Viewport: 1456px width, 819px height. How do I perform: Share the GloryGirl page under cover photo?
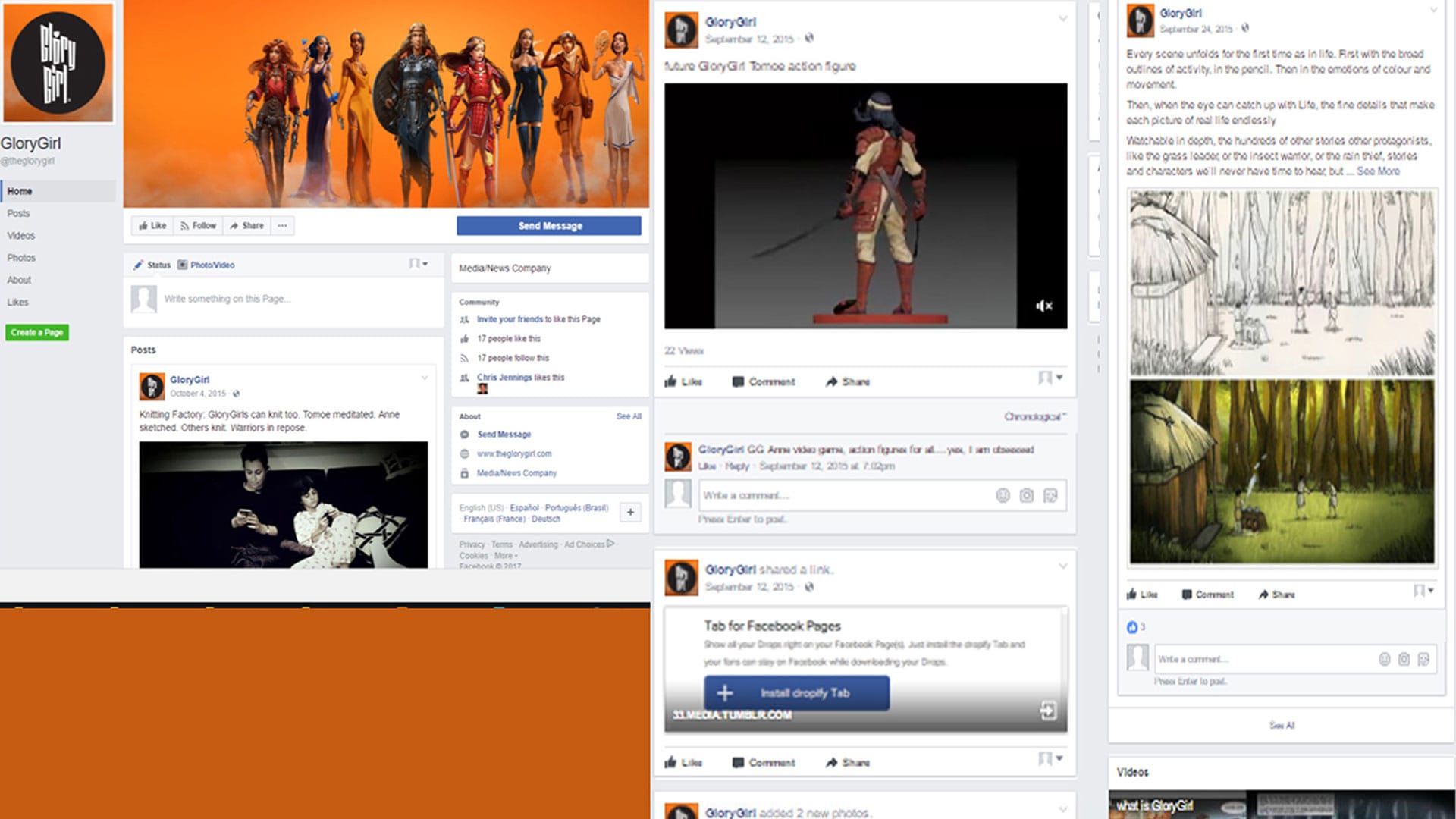click(247, 226)
